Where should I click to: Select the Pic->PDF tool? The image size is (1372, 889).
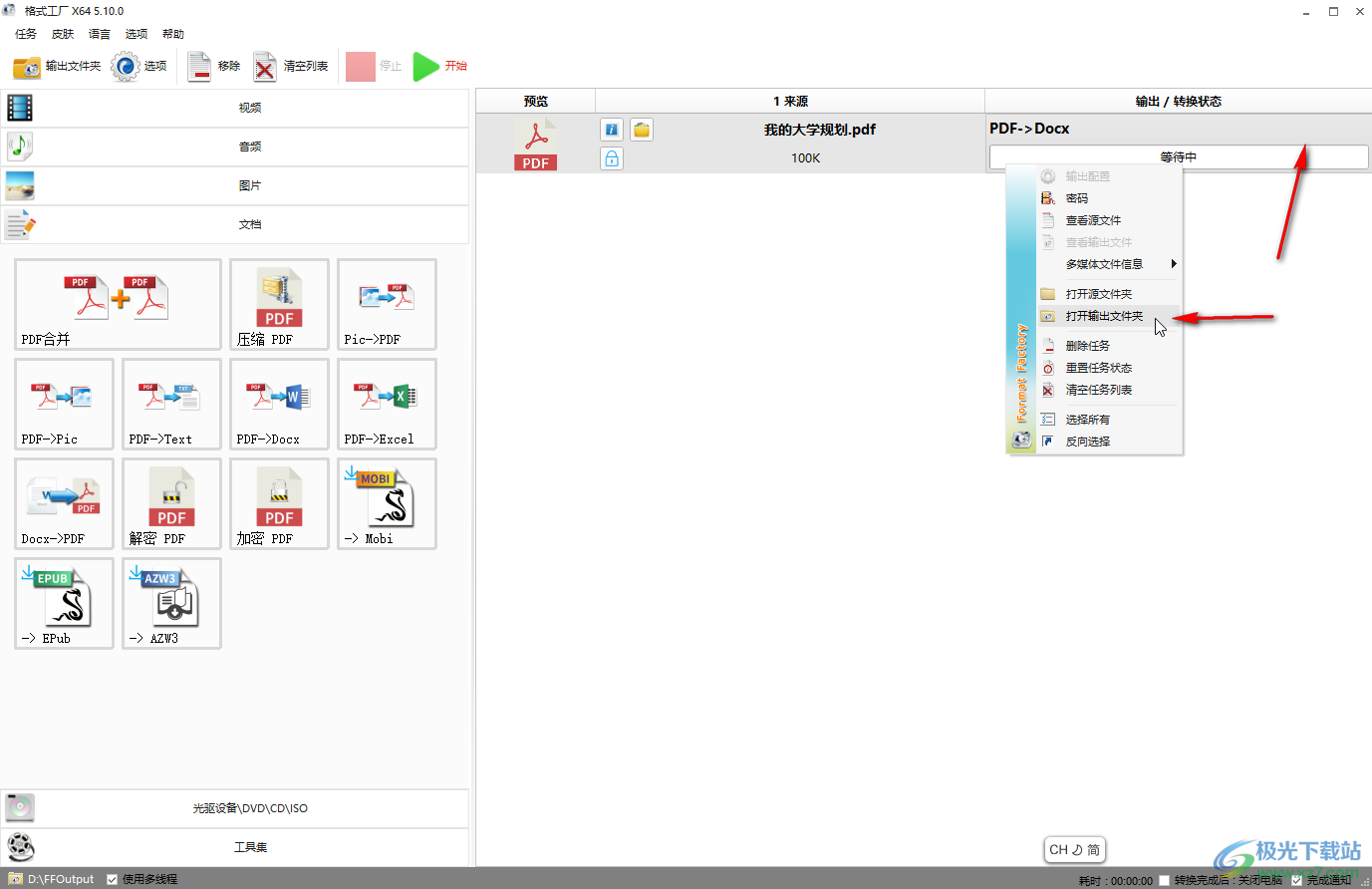click(387, 304)
